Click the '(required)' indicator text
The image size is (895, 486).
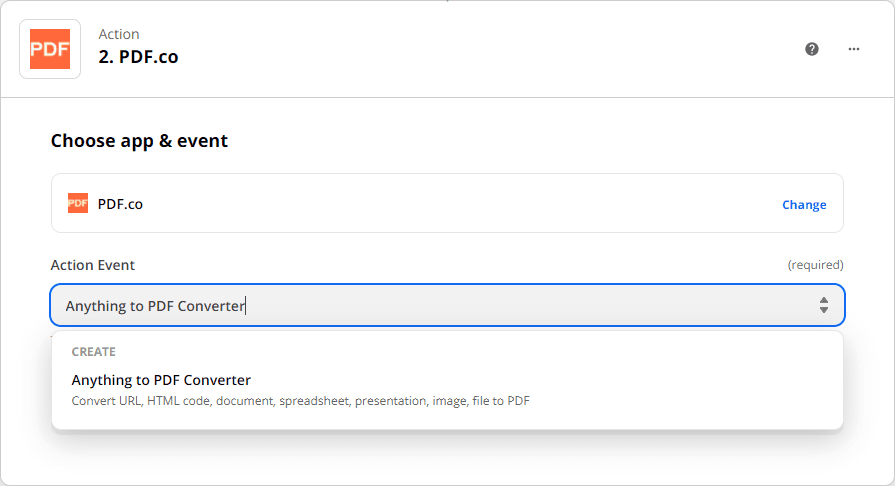(x=815, y=265)
